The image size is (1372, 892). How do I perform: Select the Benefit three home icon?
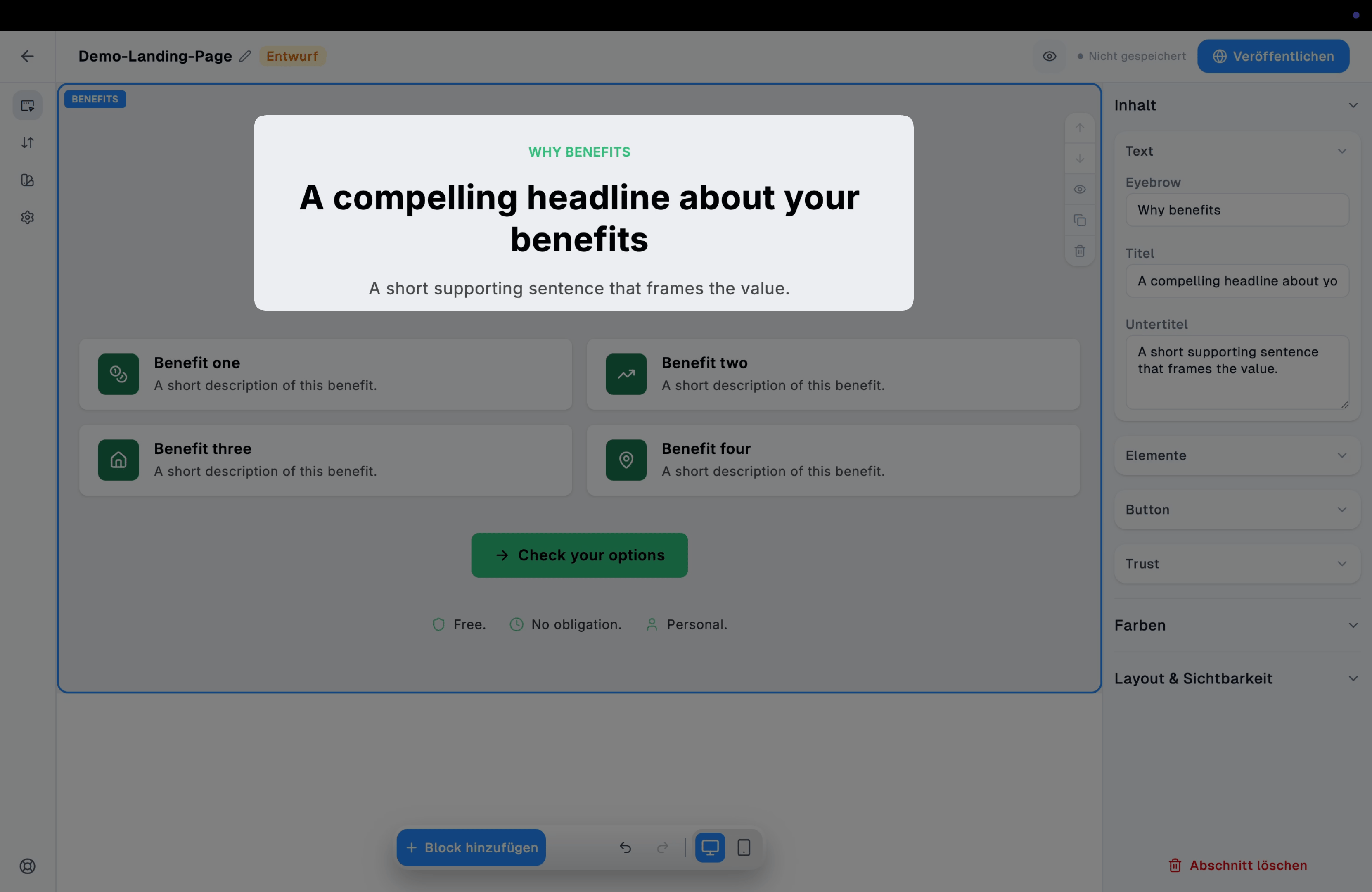point(118,460)
